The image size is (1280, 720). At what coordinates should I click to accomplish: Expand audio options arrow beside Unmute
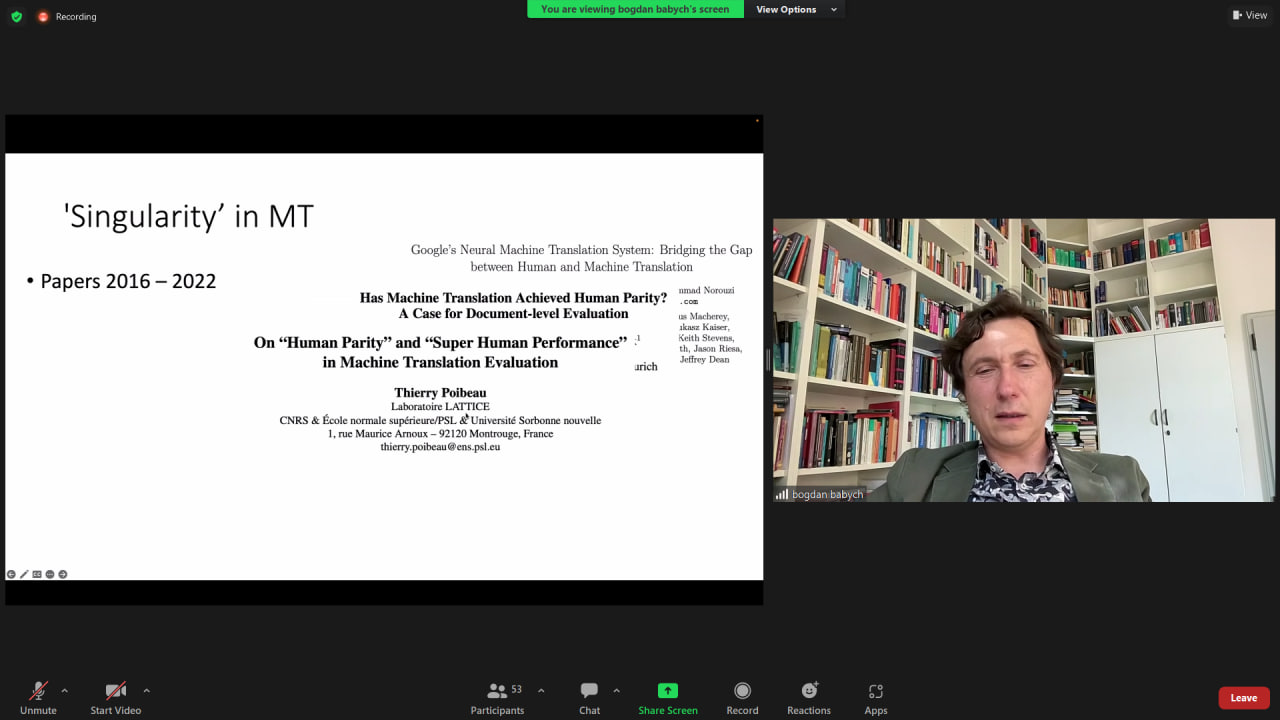click(65, 690)
